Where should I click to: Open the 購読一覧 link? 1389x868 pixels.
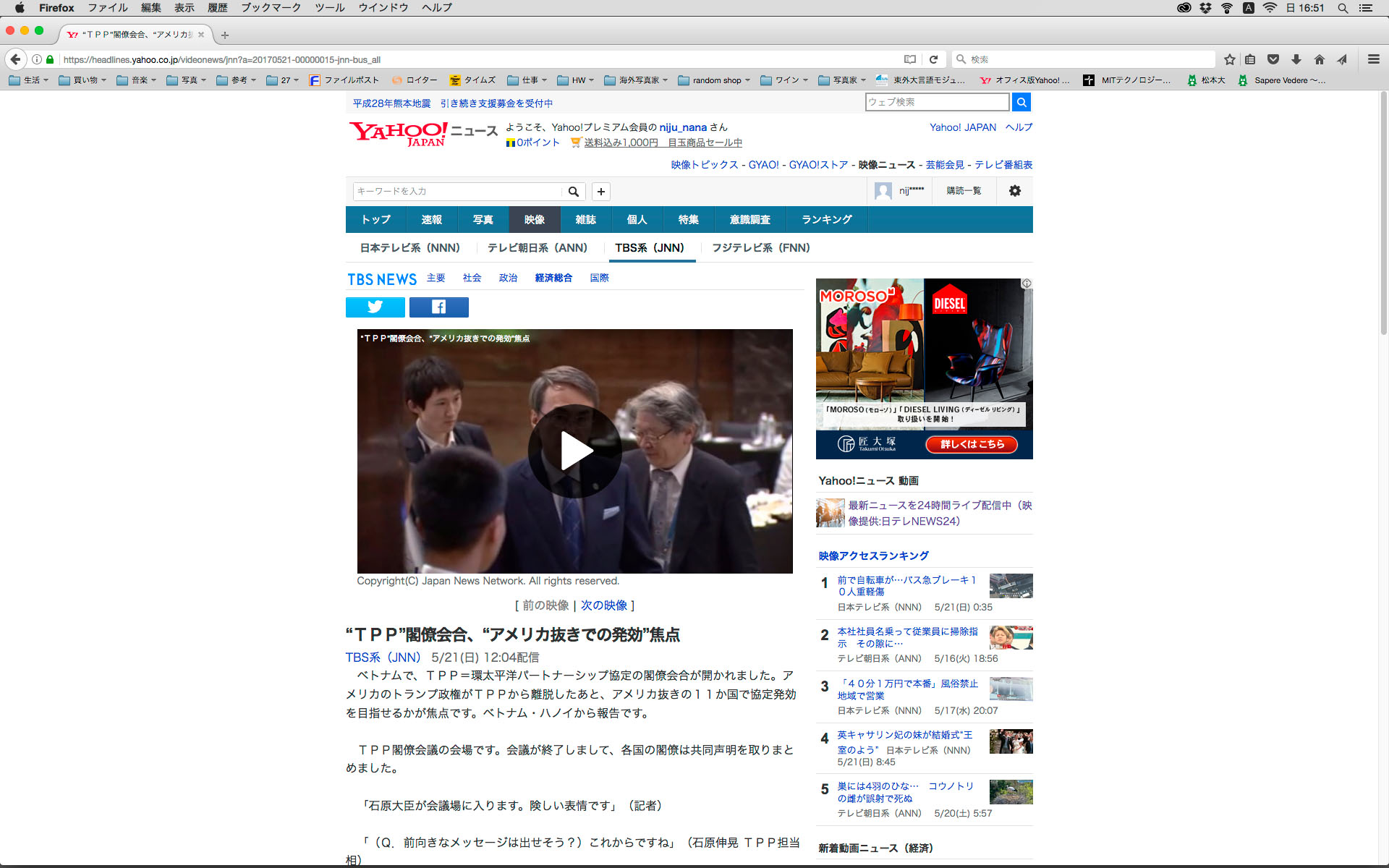click(964, 191)
